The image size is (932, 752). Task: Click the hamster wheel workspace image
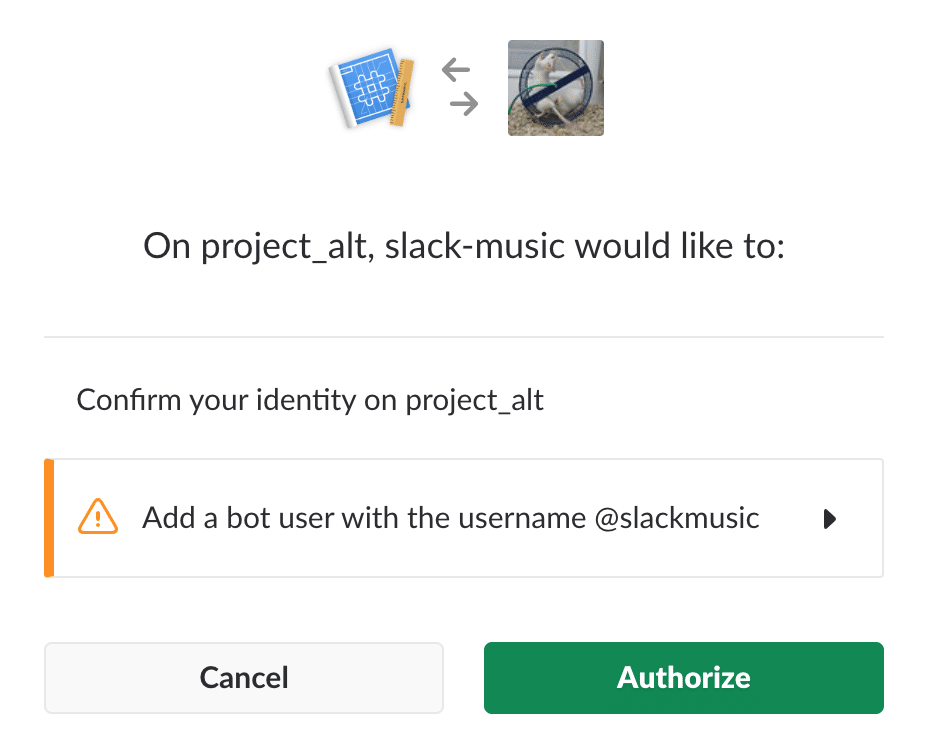point(556,88)
